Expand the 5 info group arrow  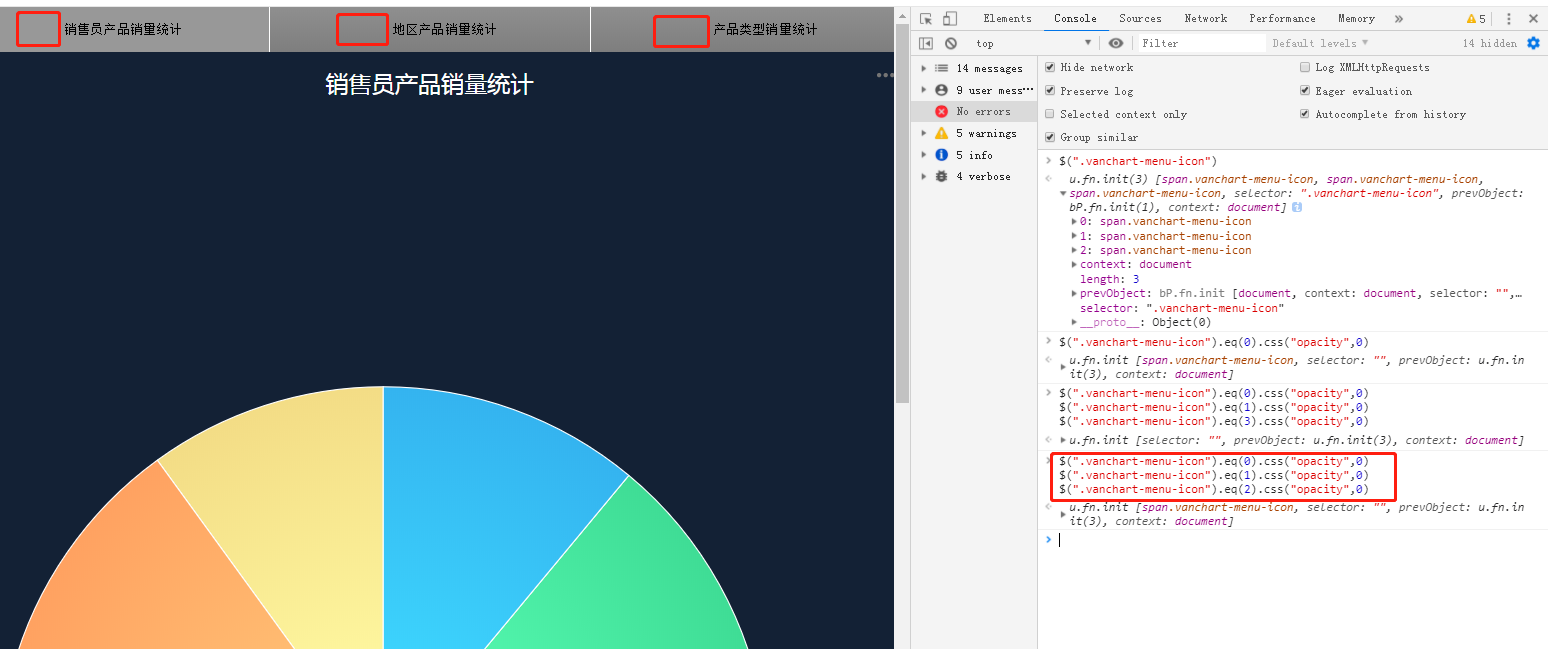(924, 155)
